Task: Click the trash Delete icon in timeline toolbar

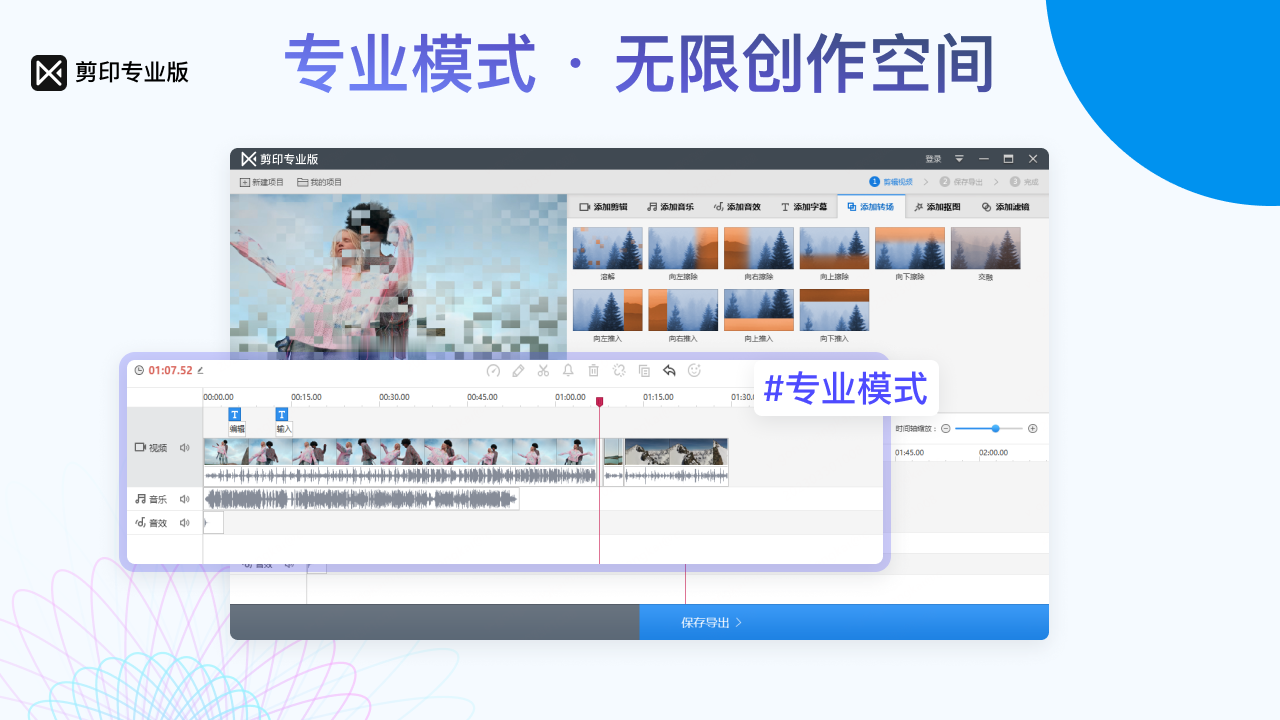Action: tap(593, 370)
